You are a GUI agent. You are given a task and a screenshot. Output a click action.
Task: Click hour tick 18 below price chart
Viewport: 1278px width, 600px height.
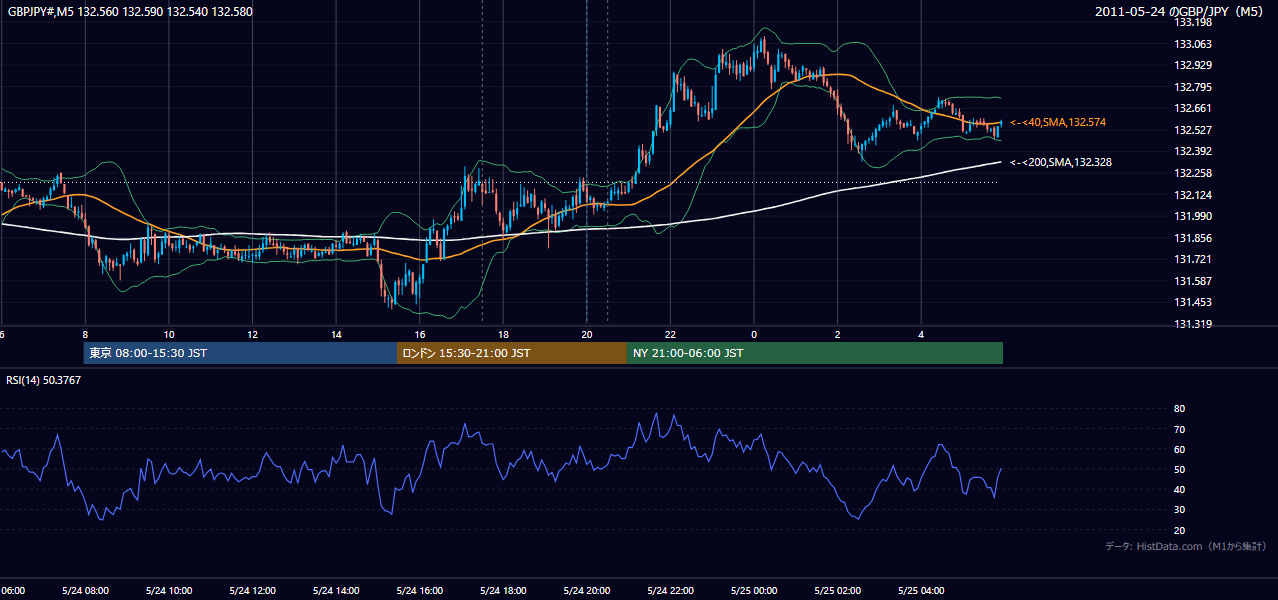504,335
